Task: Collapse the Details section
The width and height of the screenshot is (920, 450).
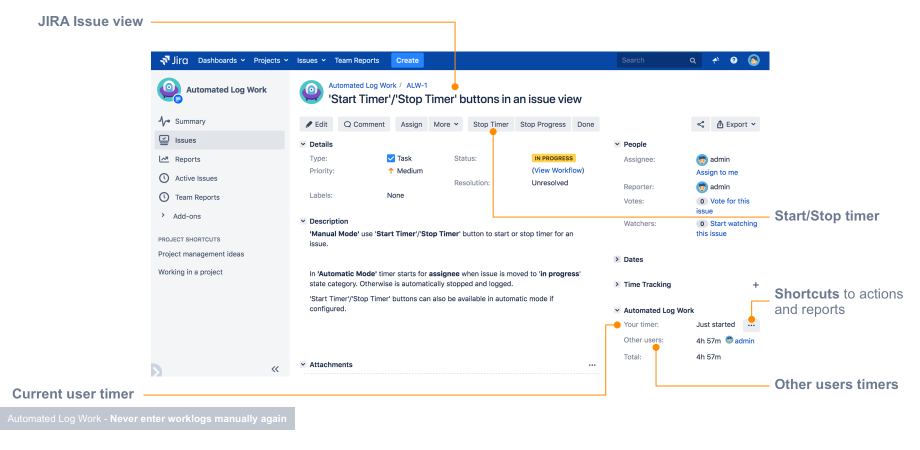Action: click(303, 144)
